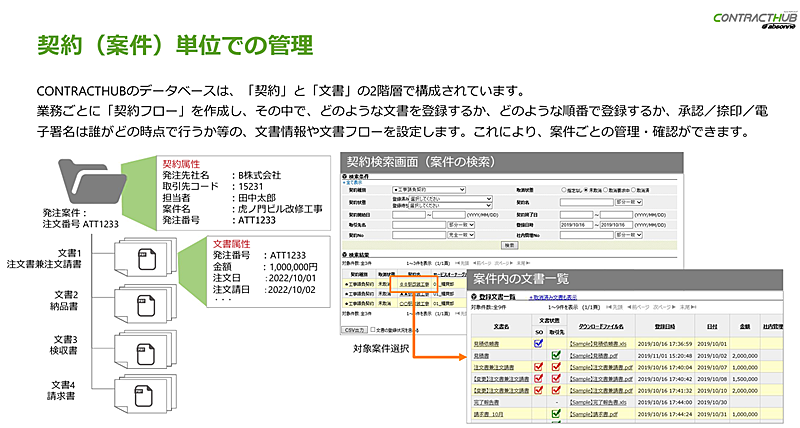
Task: Click 契約No input field
Action: point(418,235)
